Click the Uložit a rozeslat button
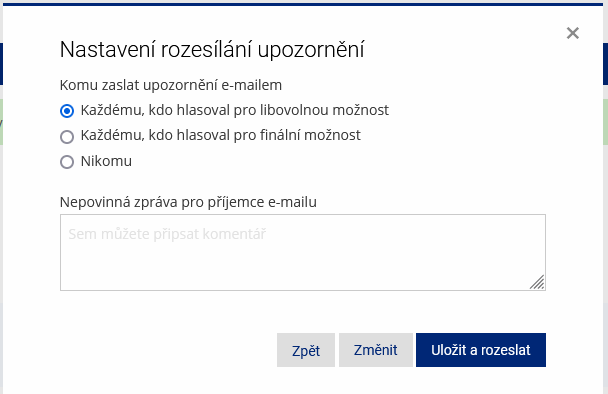The height and width of the screenshot is (394, 608). pyautogui.click(x=481, y=350)
